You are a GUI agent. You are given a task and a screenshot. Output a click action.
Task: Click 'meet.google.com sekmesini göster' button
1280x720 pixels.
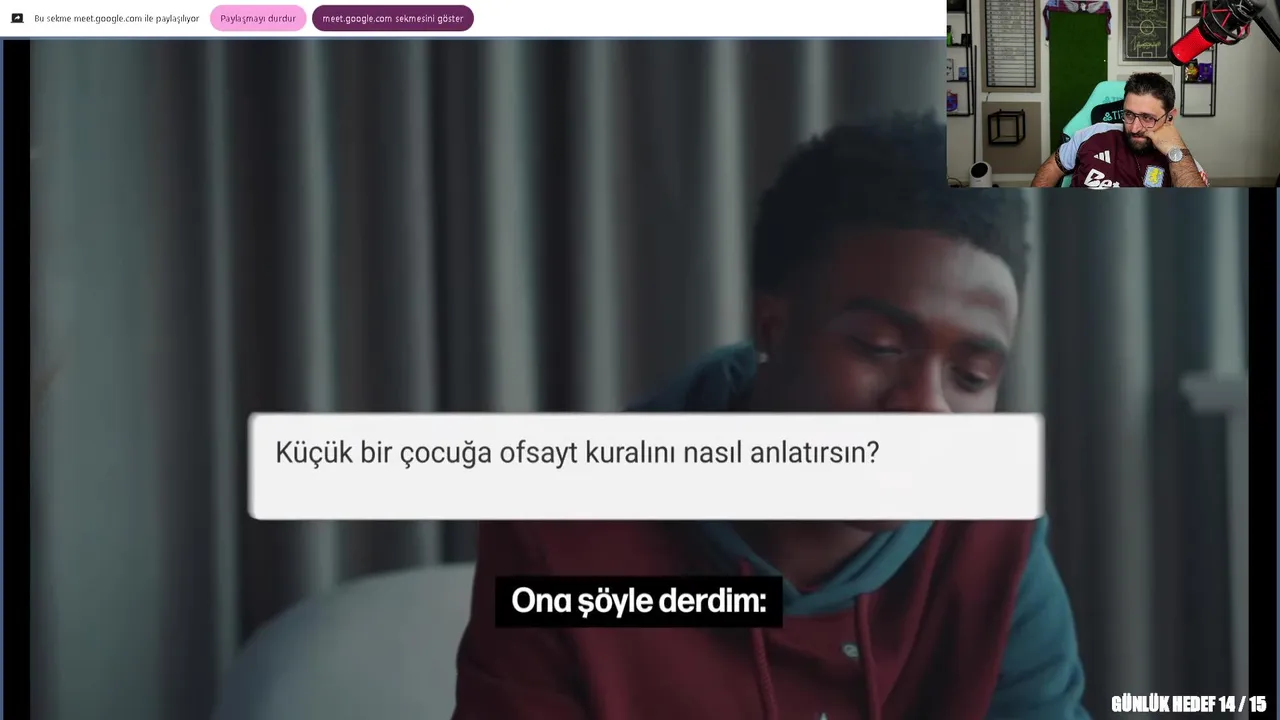(x=392, y=18)
